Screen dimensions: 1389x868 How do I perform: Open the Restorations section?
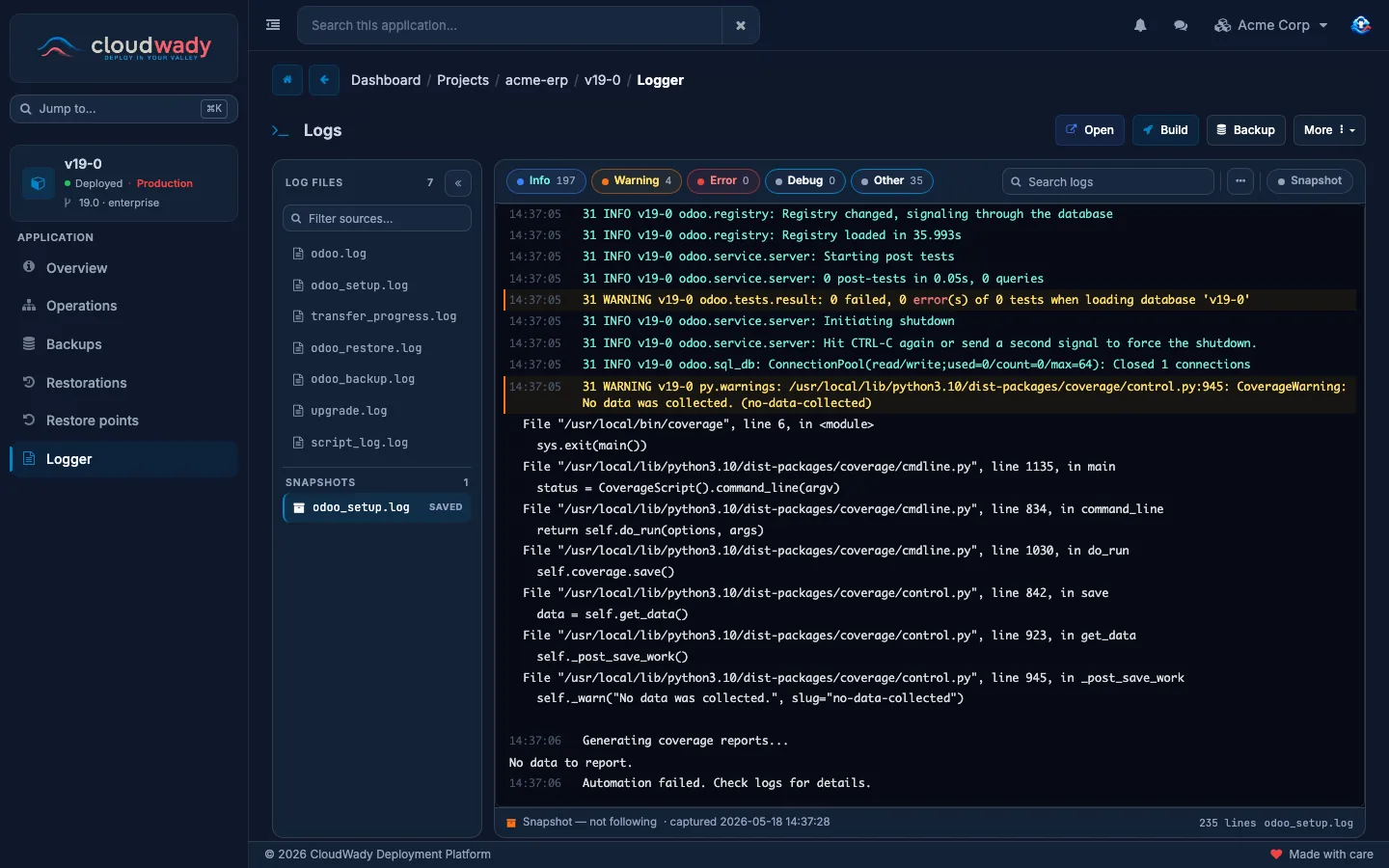(123, 383)
